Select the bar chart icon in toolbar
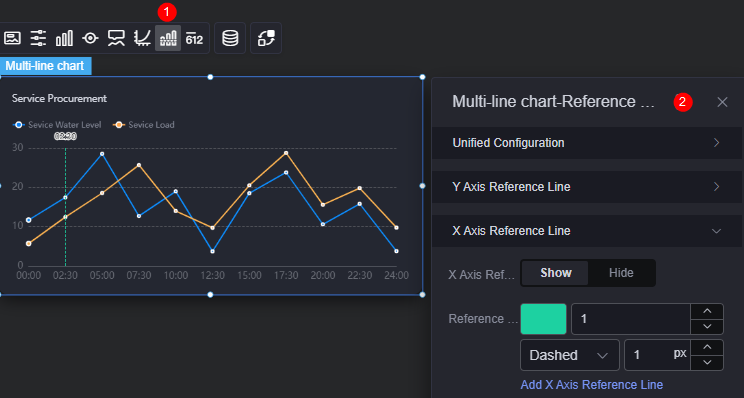744x398 pixels. [65, 38]
